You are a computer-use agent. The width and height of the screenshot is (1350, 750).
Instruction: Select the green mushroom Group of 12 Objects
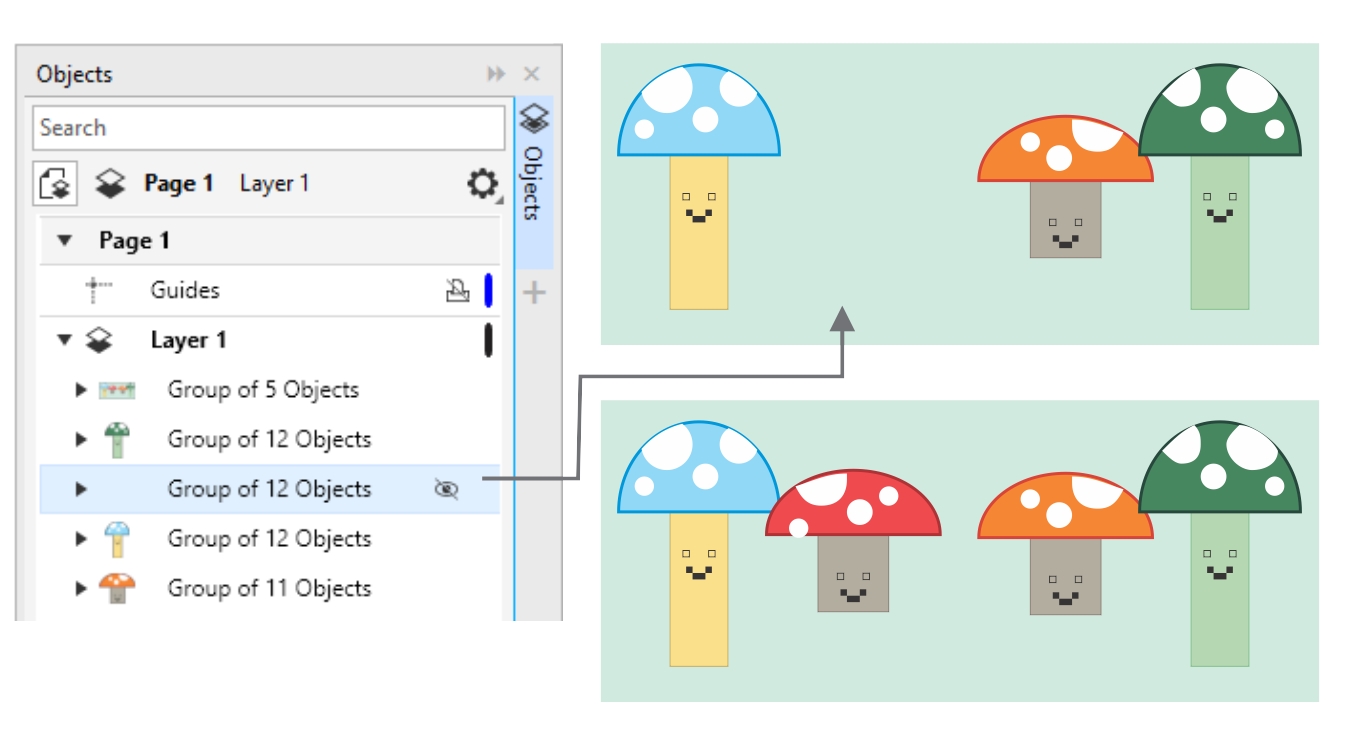(269, 440)
